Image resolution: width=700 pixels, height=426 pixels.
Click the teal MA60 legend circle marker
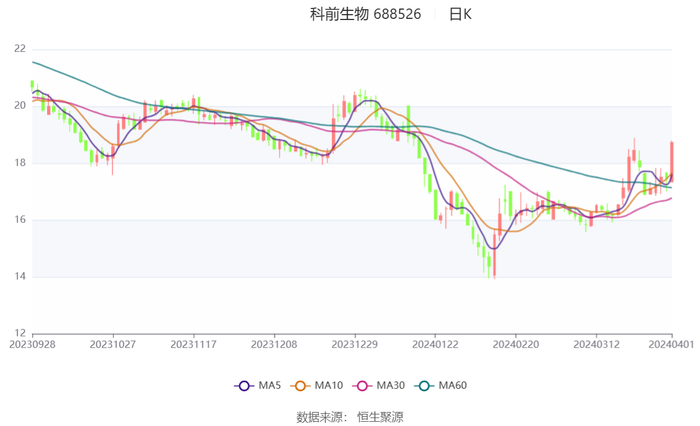424,386
